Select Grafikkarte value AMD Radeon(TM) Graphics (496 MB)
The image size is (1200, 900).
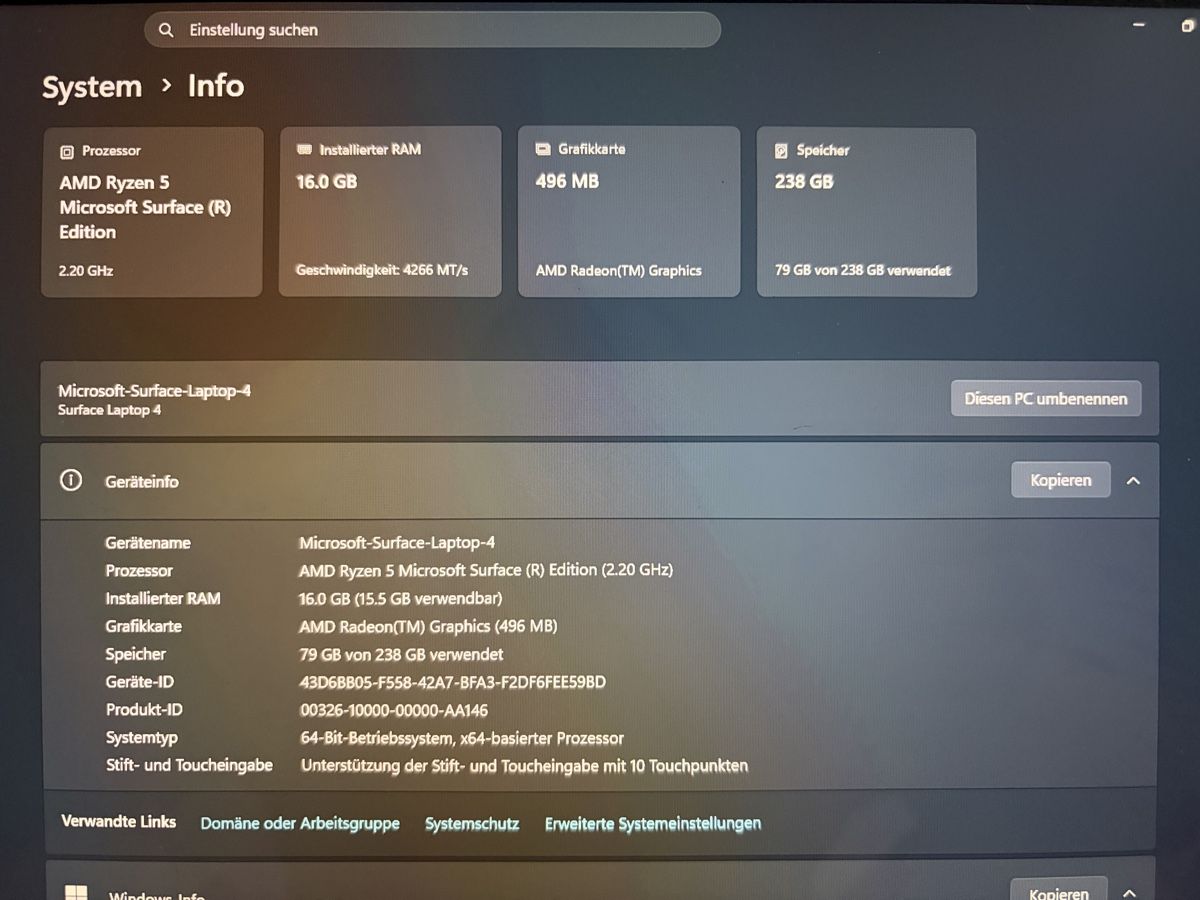tap(428, 627)
